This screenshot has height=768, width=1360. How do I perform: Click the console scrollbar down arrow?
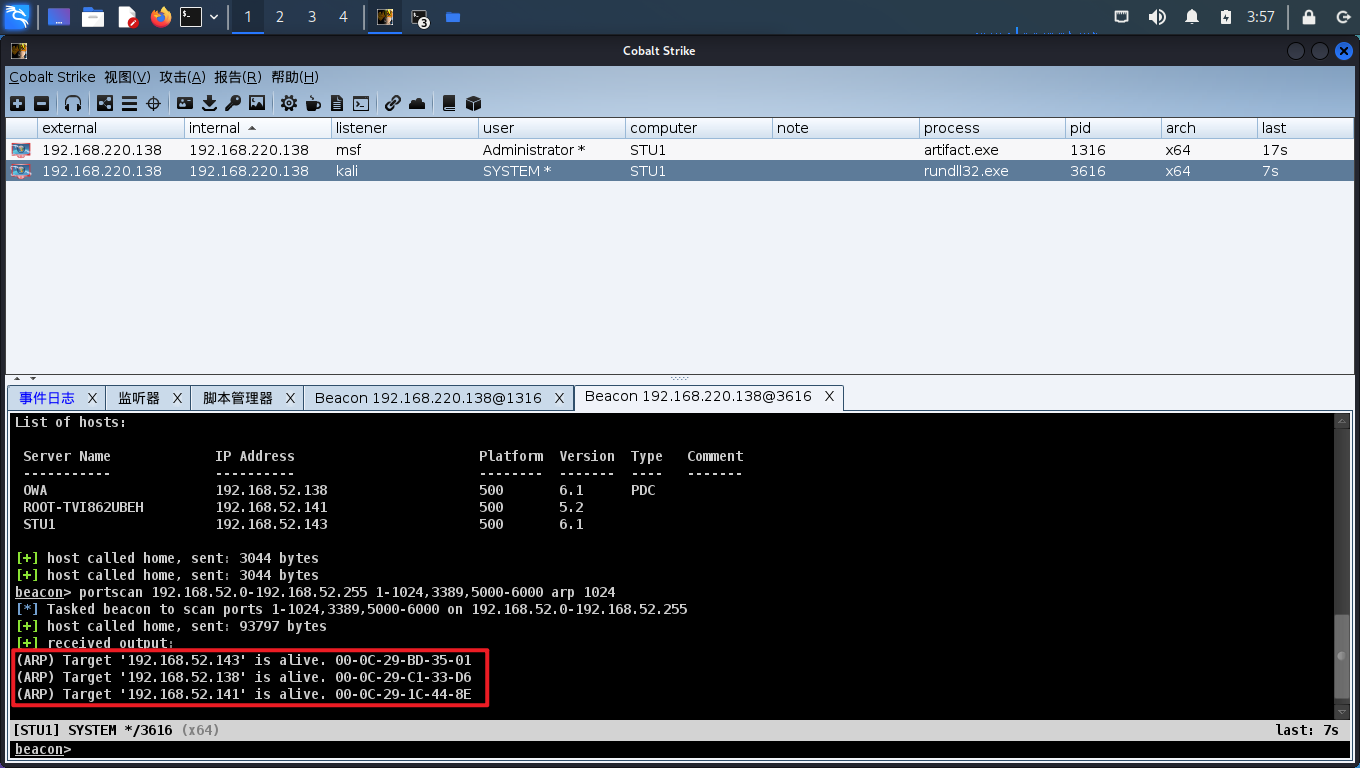pyautogui.click(x=1342, y=711)
